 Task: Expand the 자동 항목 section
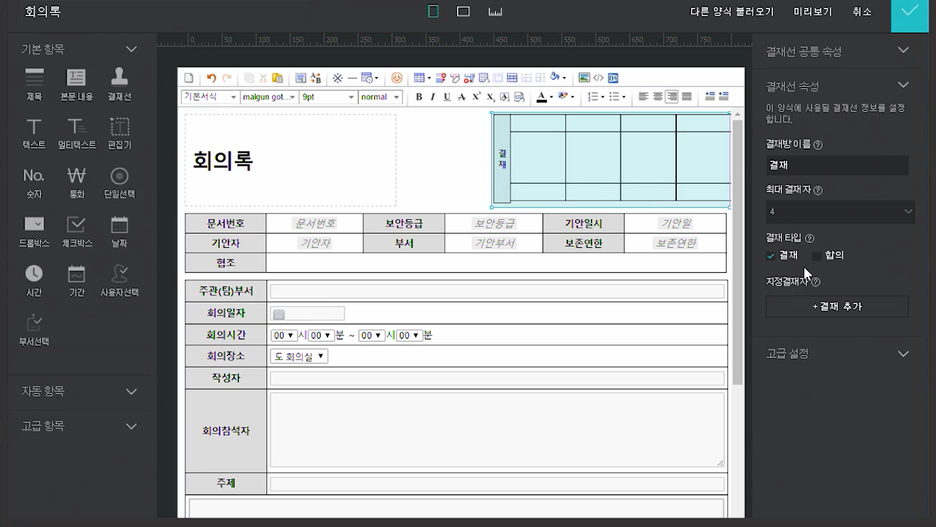(x=131, y=392)
